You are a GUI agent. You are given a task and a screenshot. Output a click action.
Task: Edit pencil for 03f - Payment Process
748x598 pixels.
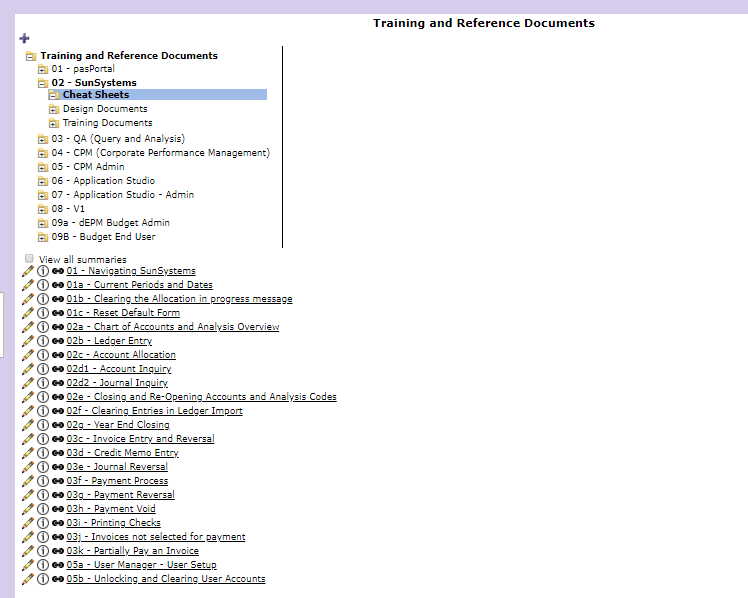[28, 481]
